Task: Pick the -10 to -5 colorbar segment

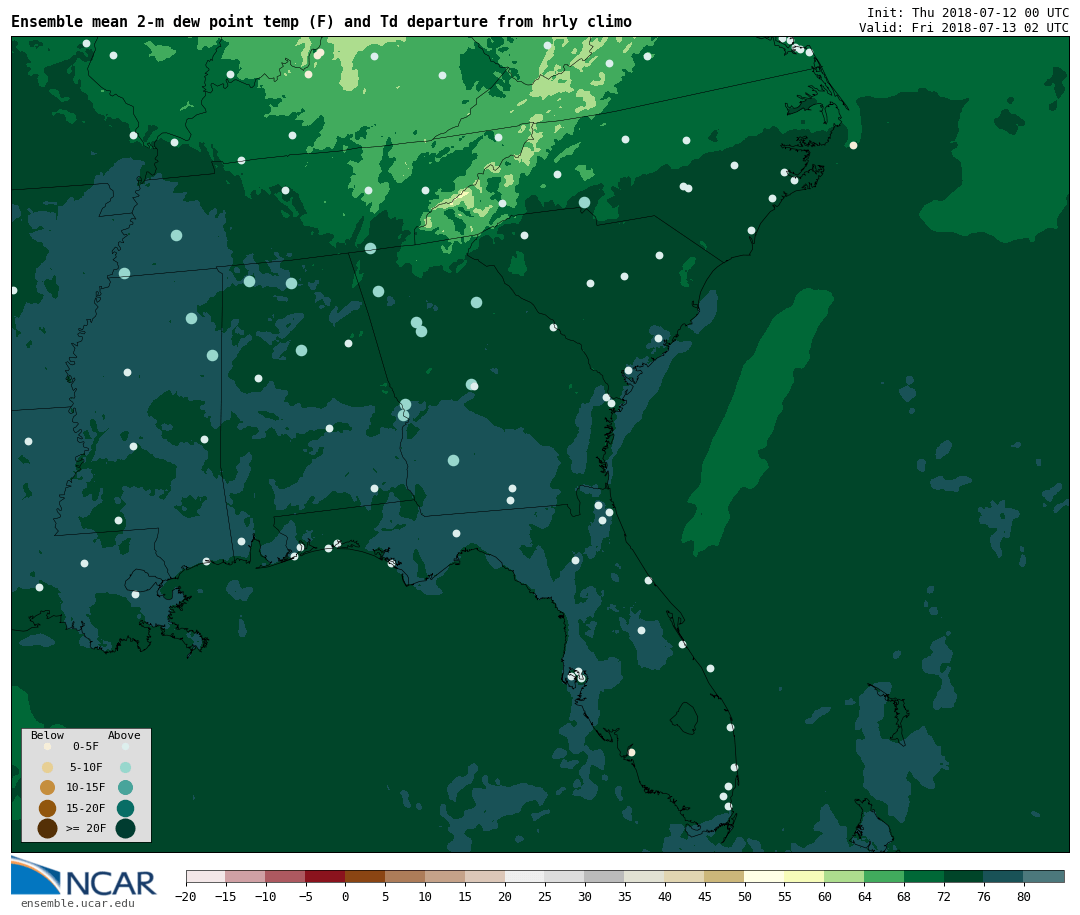Action: (285, 876)
